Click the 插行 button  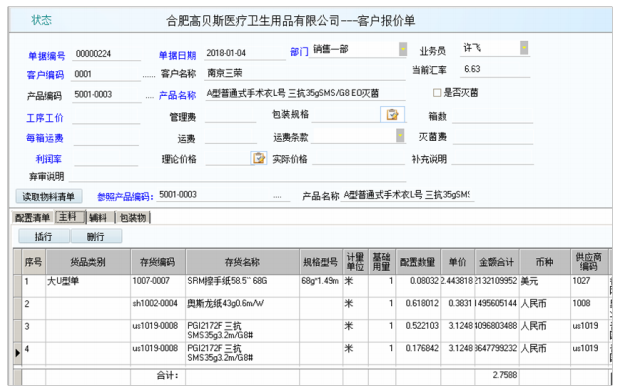[x=44, y=236]
